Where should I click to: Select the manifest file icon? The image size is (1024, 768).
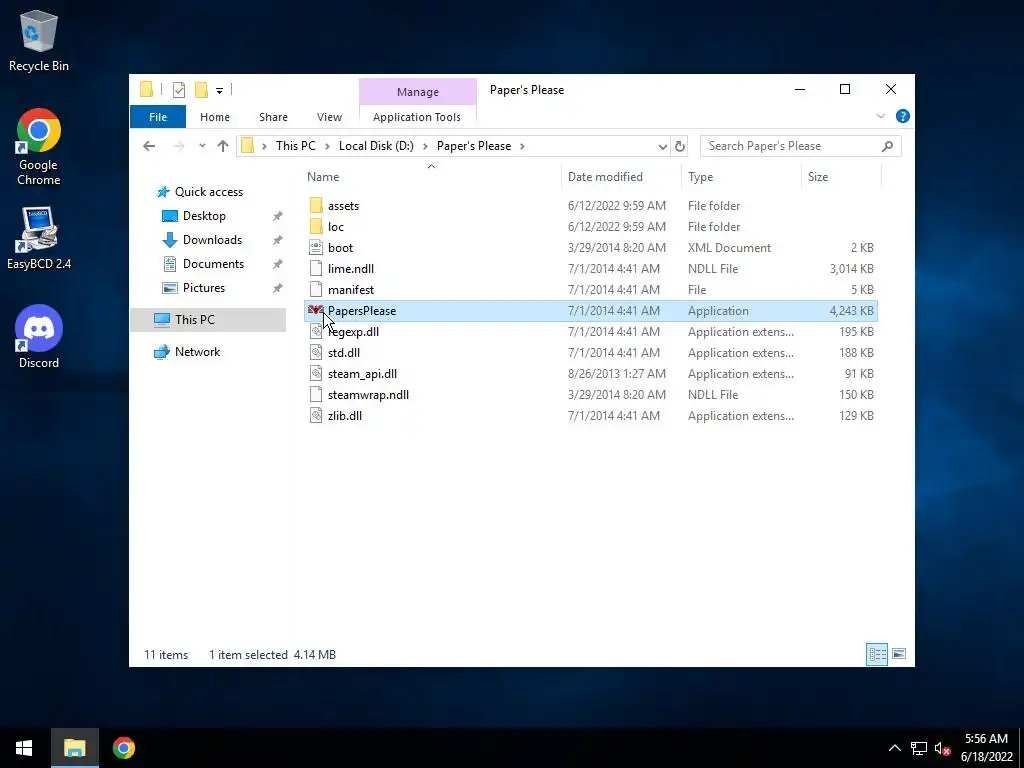coord(316,289)
